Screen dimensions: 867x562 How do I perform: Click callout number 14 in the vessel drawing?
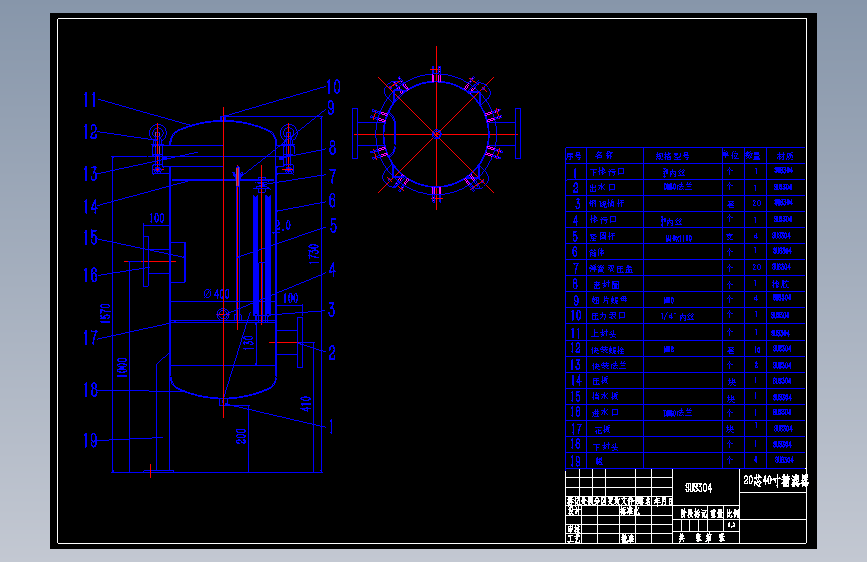tap(90, 207)
